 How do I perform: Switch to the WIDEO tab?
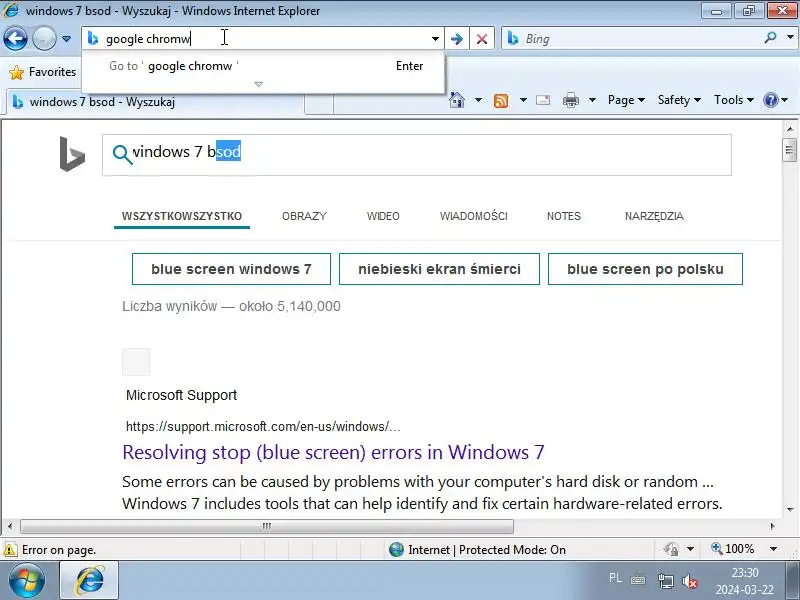383,216
